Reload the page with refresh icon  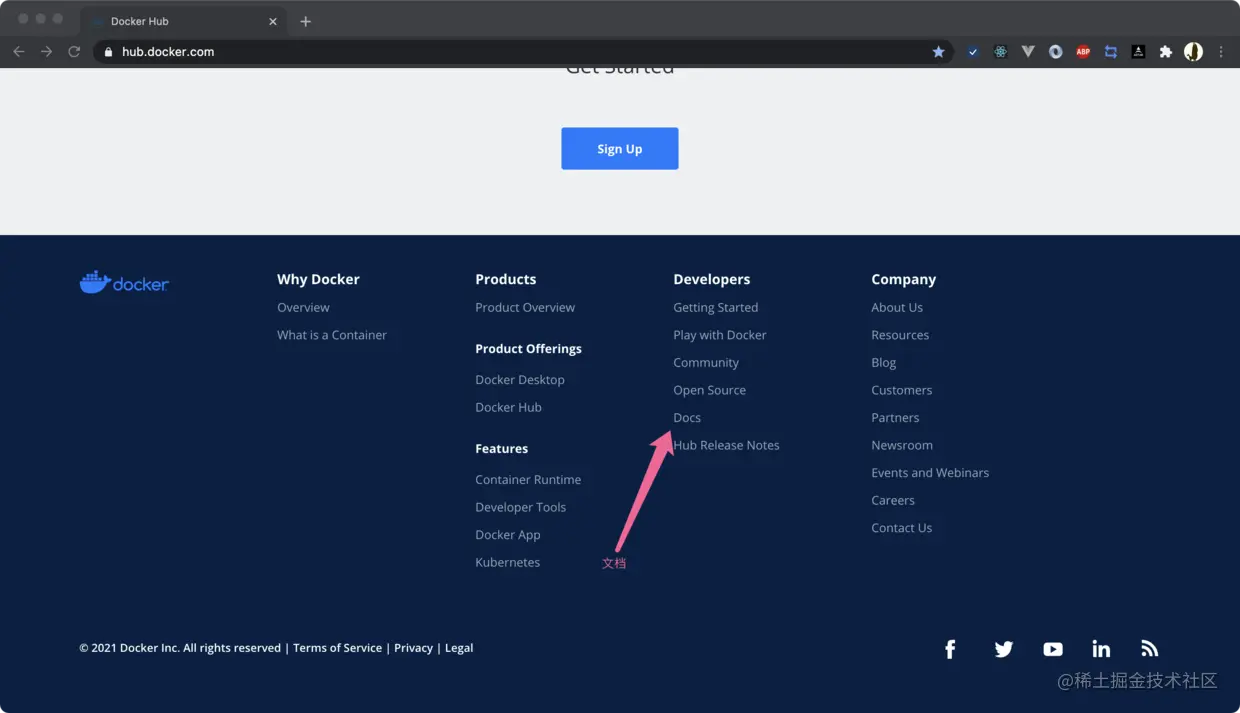coord(74,52)
